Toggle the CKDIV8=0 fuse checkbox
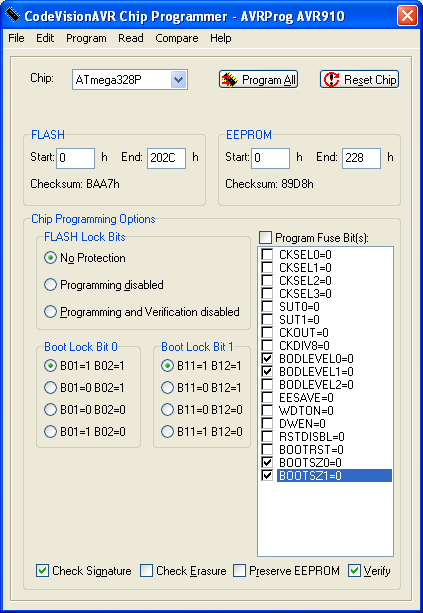 pos(267,345)
